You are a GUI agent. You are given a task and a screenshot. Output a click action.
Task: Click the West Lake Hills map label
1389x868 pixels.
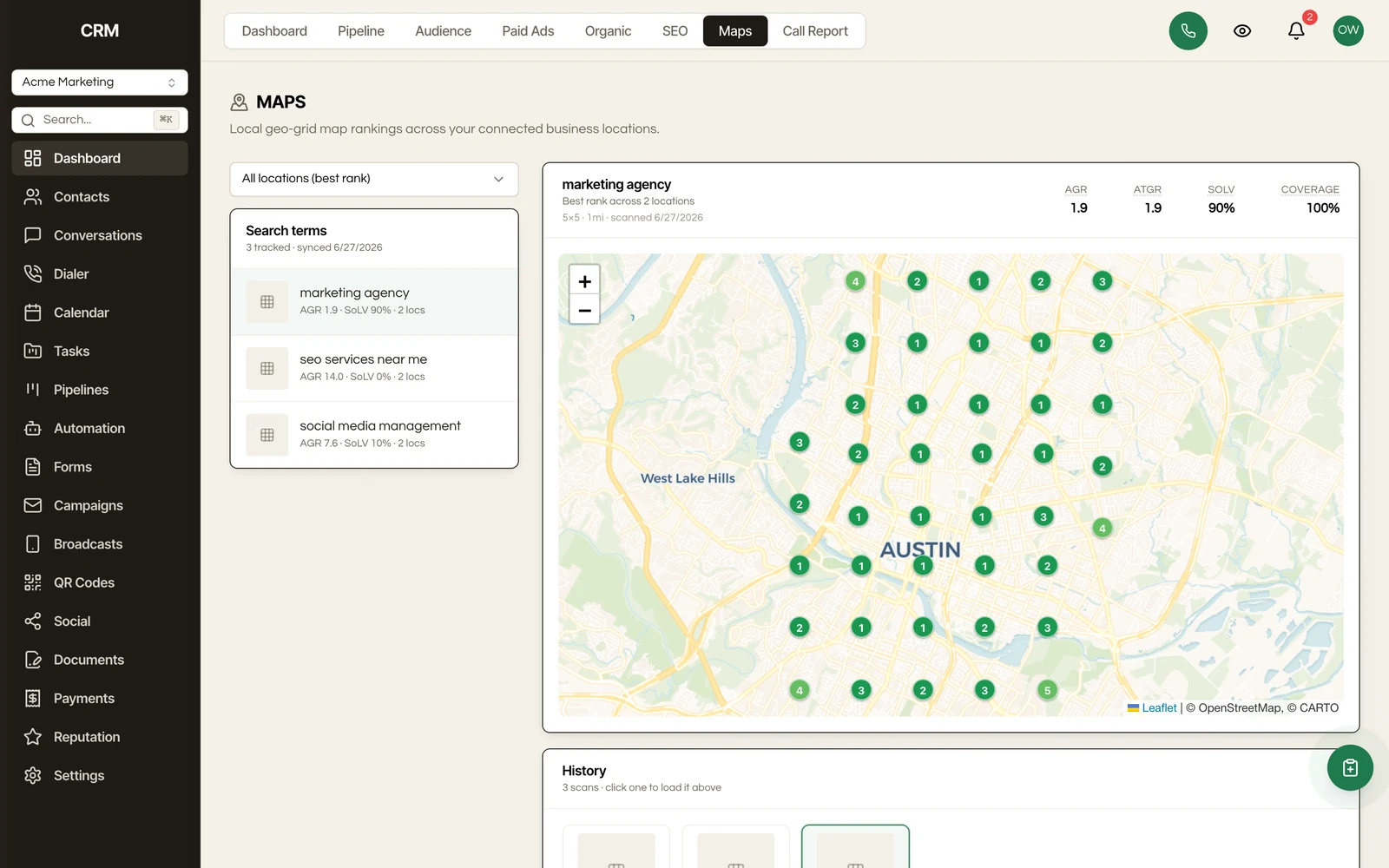pos(688,478)
